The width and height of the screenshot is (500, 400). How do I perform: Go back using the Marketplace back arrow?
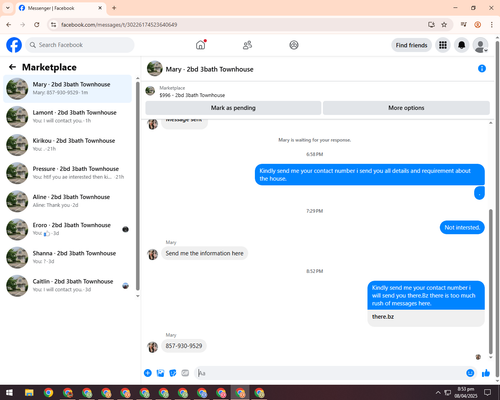[x=12, y=67]
